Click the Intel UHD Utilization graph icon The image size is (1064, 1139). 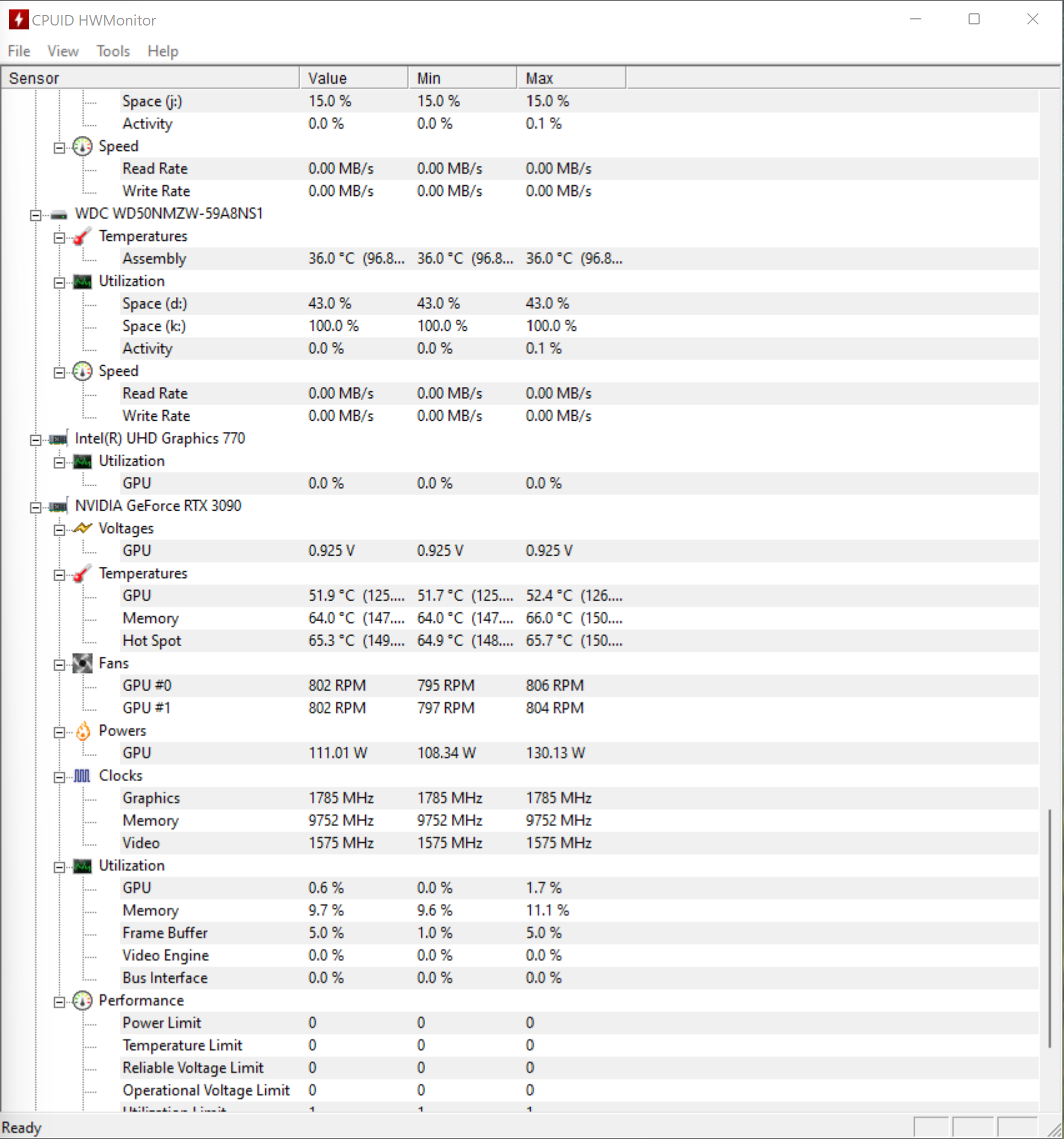click(x=83, y=462)
